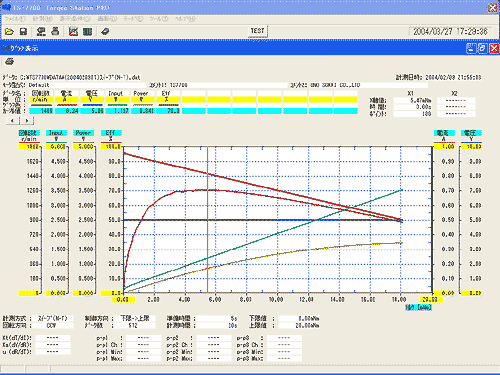Open the table display toolbar icon
The width and height of the screenshot is (500, 375).
(87, 32)
